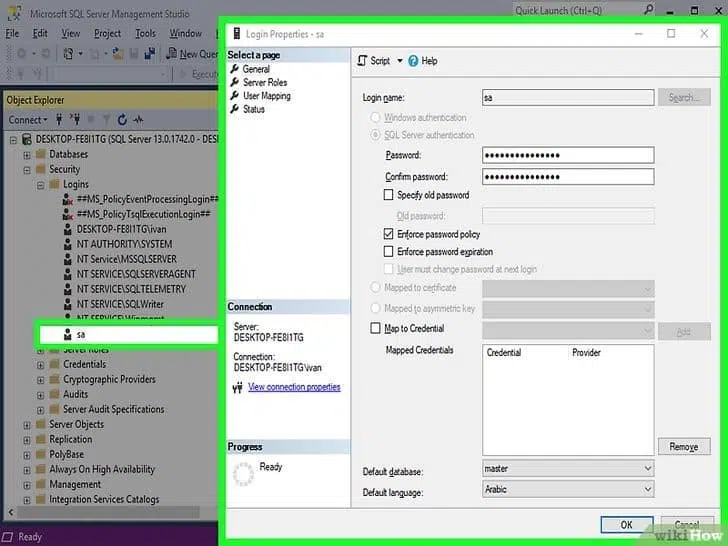This screenshot has height=546, width=728.
Task: Click the Password input field
Action: click(x=567, y=155)
